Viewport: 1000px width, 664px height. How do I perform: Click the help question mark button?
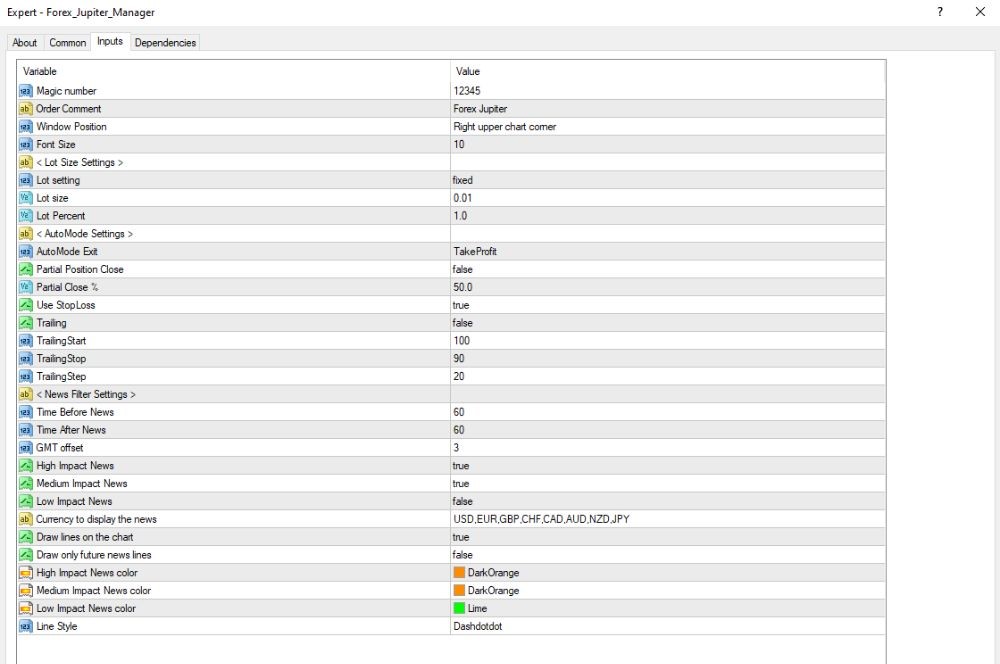pyautogui.click(x=940, y=11)
